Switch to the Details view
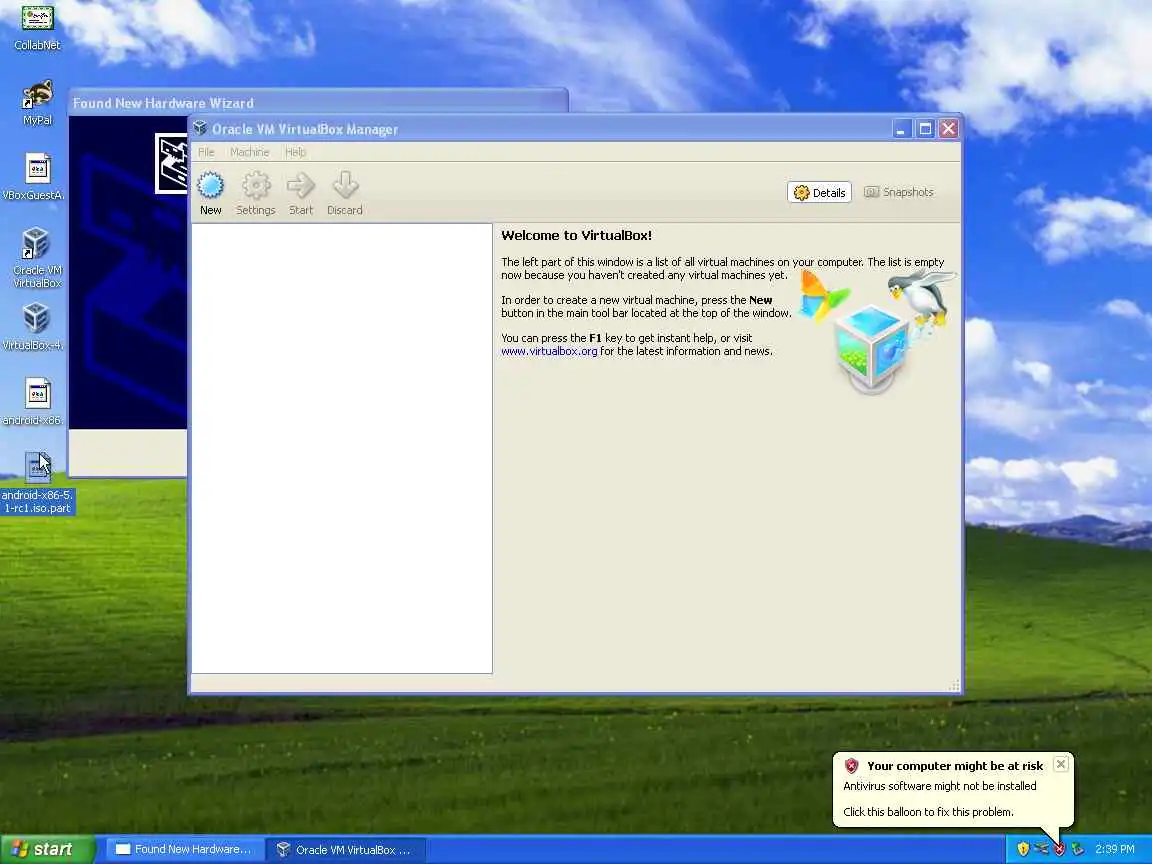The width and height of the screenshot is (1152, 864). point(819,192)
